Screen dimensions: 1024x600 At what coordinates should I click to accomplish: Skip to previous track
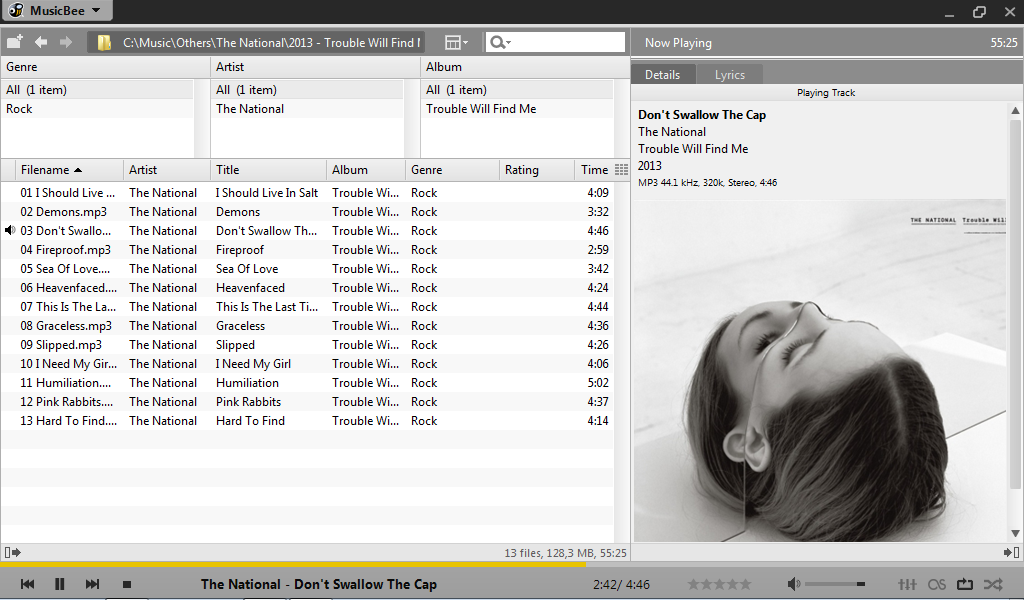point(27,584)
